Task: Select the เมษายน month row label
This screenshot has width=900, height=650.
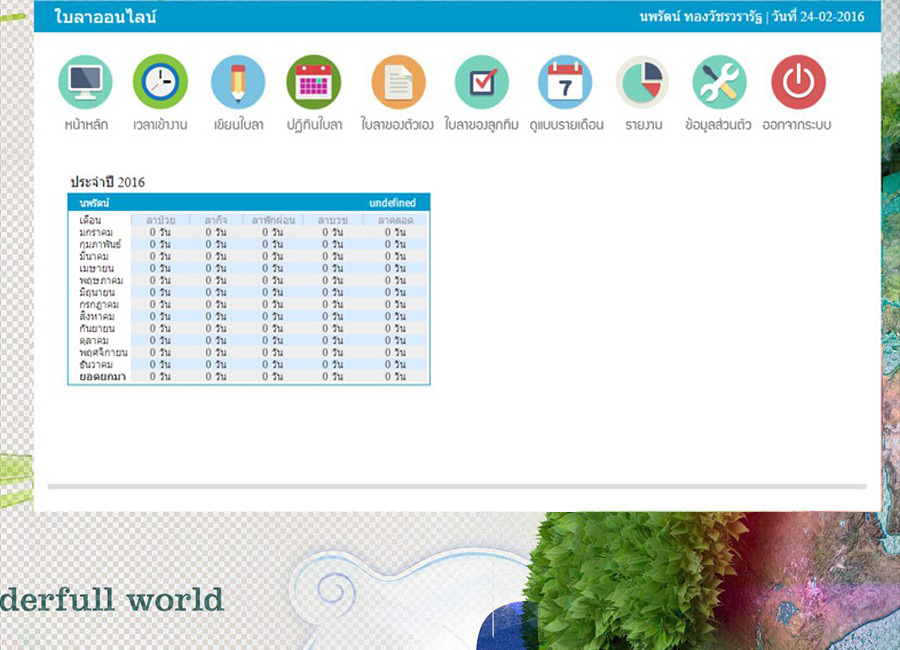Action: [x=96, y=268]
